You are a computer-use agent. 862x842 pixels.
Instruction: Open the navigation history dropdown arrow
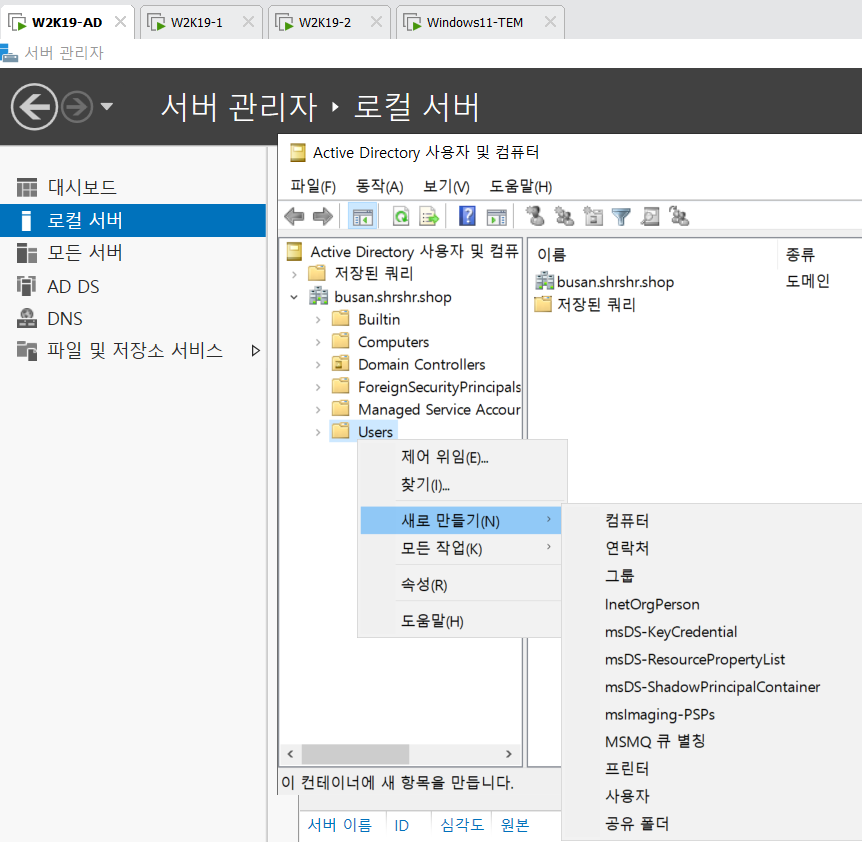pos(107,106)
